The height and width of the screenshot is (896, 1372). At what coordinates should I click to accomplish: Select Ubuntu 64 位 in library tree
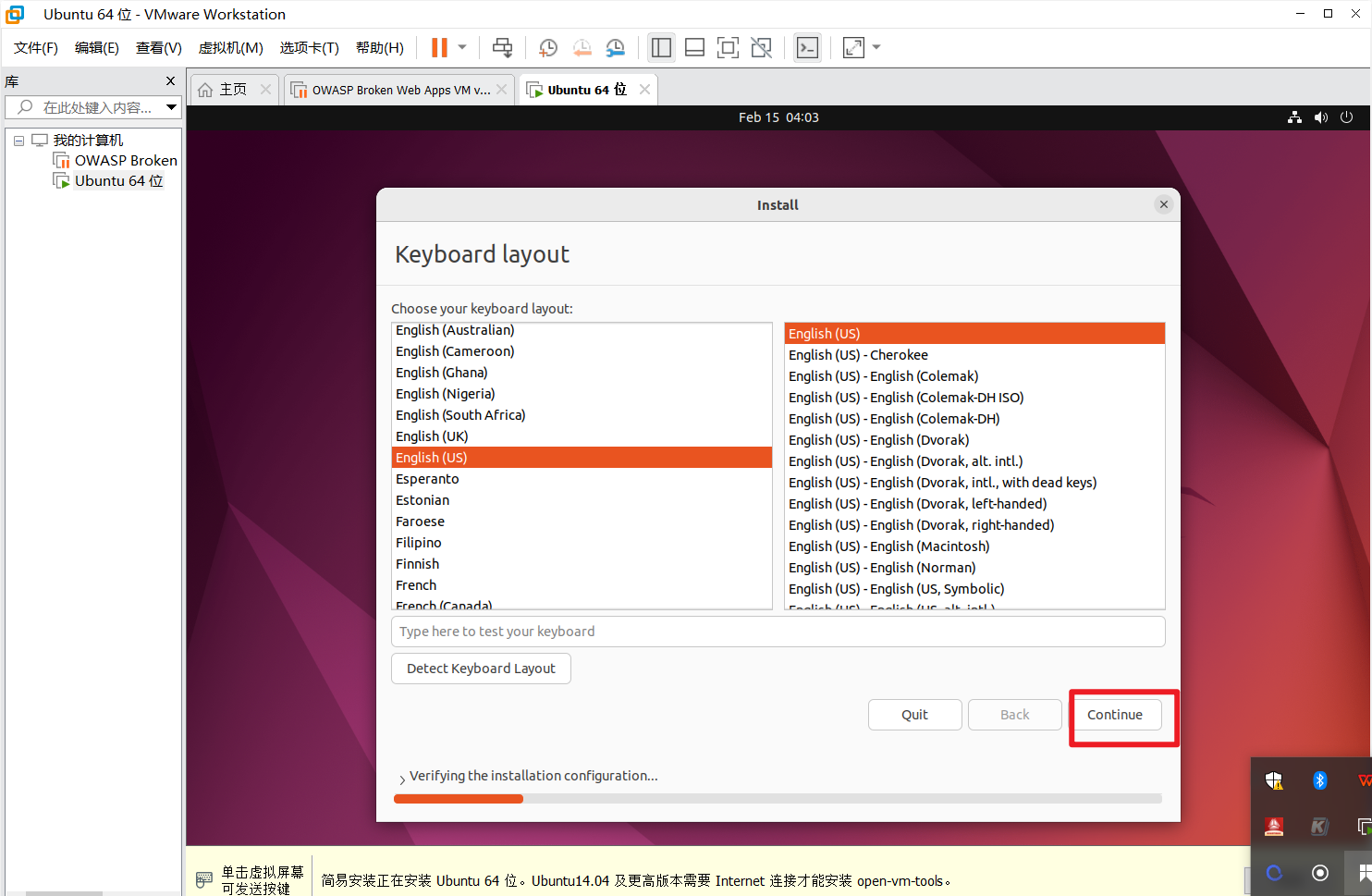coord(118,181)
